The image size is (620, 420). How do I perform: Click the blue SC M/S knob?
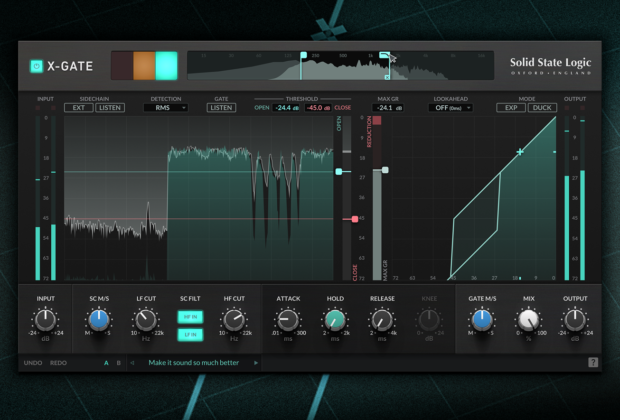pyautogui.click(x=98, y=320)
